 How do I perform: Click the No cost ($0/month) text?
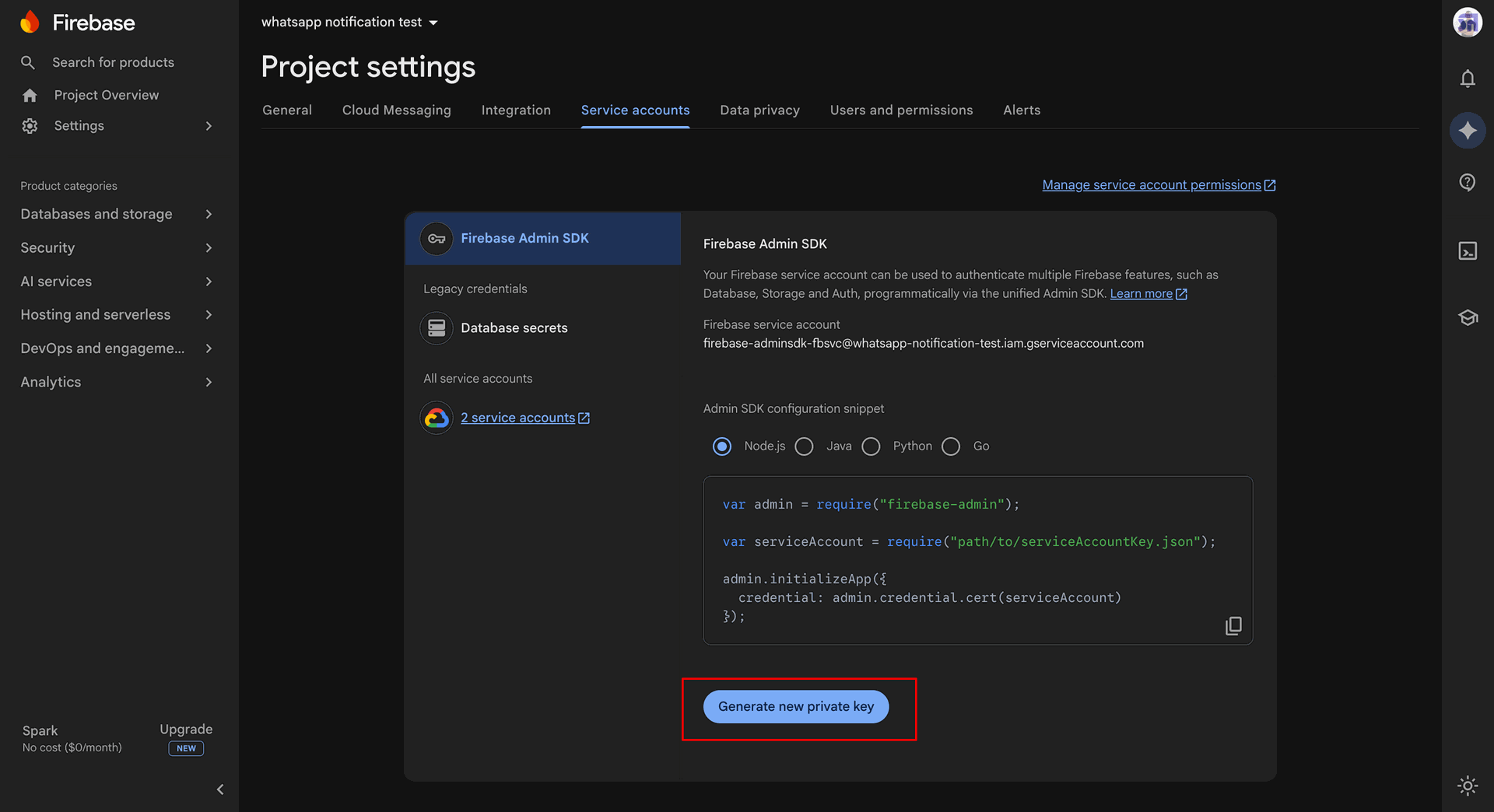pyautogui.click(x=72, y=747)
